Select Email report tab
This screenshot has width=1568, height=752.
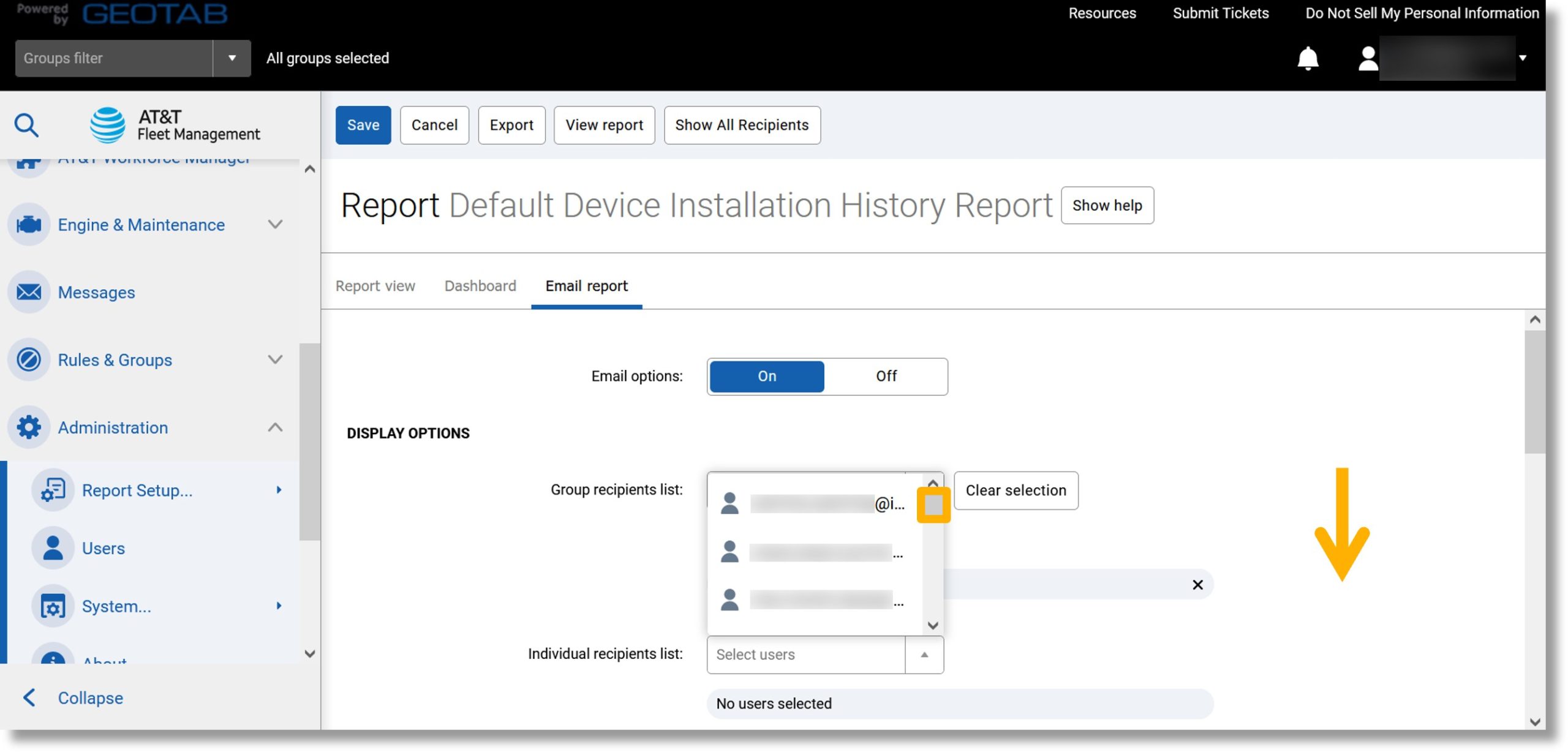[586, 286]
